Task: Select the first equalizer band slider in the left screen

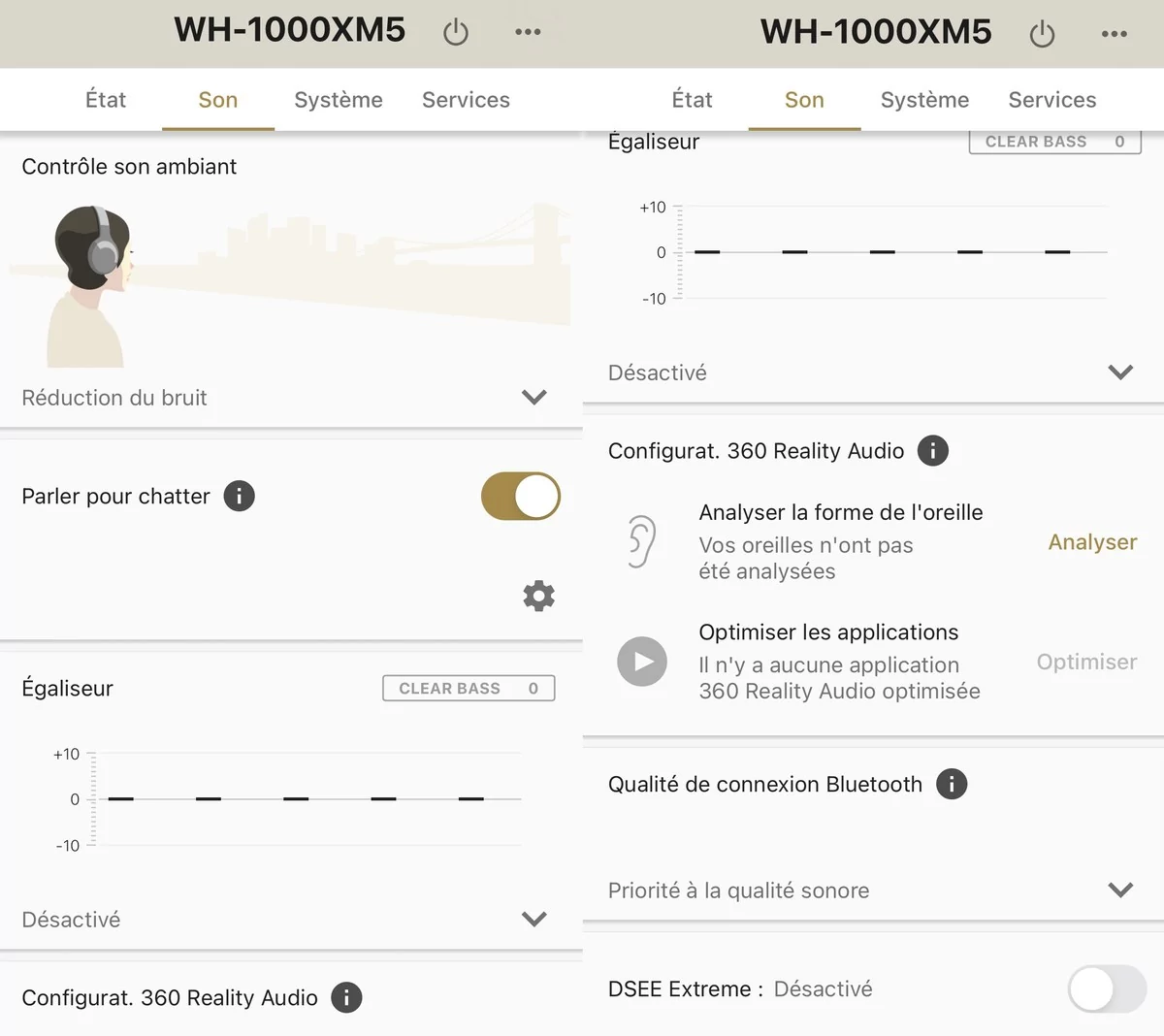Action: (120, 798)
